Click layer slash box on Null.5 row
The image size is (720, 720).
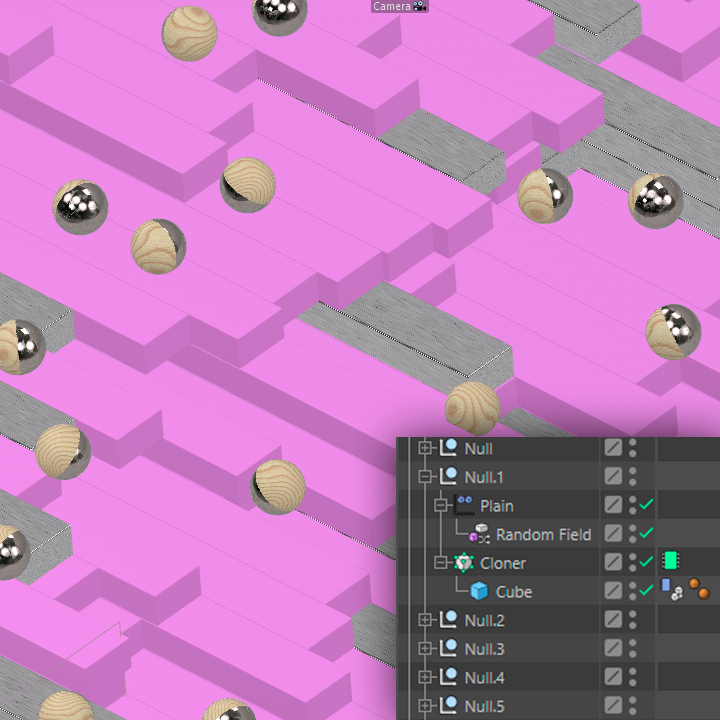(x=613, y=705)
